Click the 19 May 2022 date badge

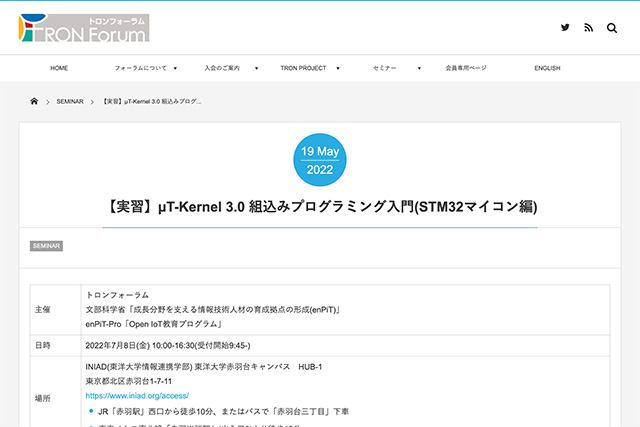320,160
